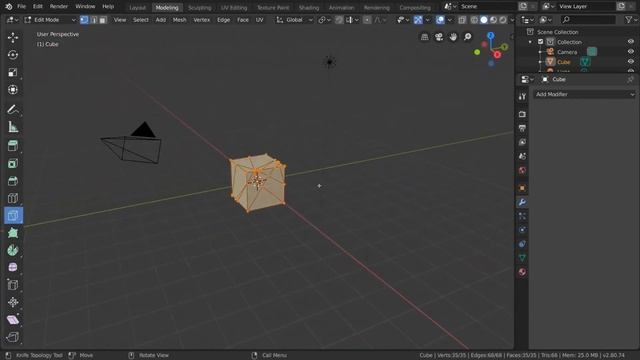Open the outliner filter dropdown

point(631,20)
